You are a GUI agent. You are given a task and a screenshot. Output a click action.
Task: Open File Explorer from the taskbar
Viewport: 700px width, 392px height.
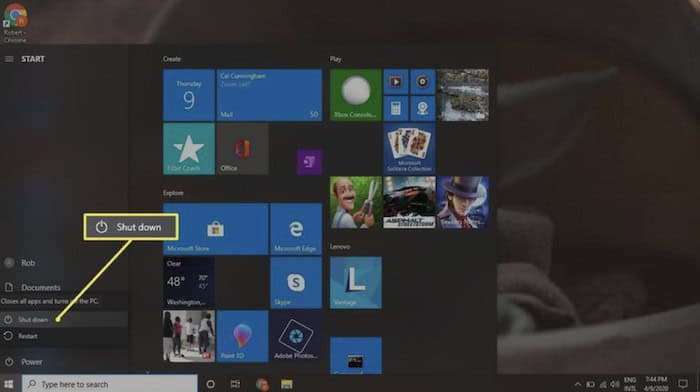287,384
